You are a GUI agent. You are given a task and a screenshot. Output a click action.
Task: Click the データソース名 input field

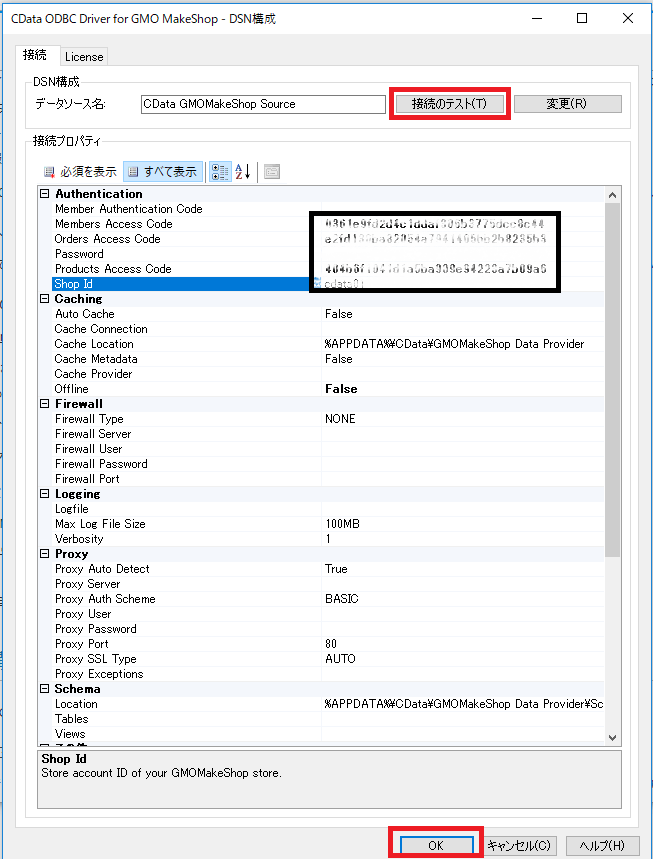pyautogui.click(x=263, y=104)
